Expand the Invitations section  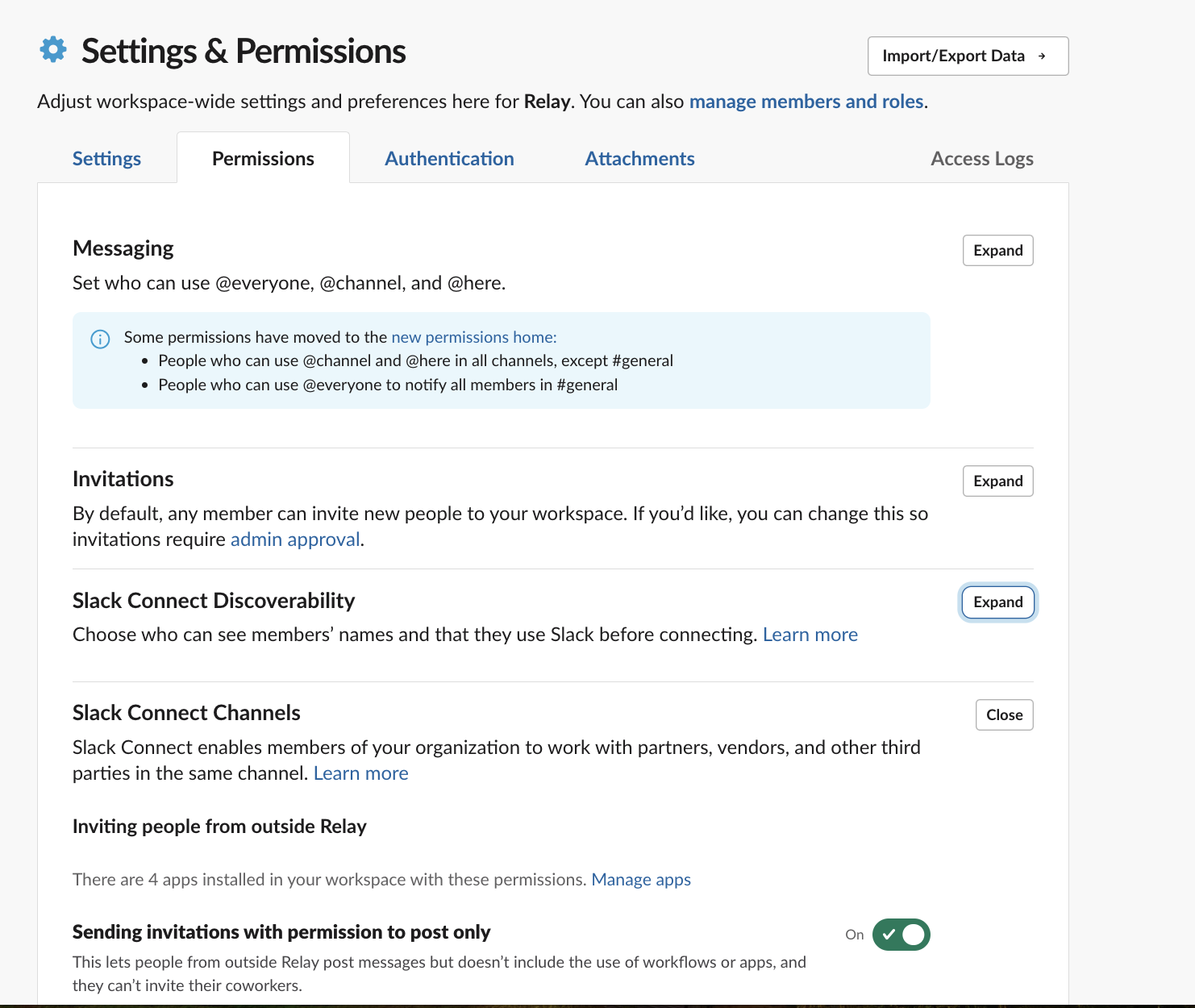click(997, 481)
